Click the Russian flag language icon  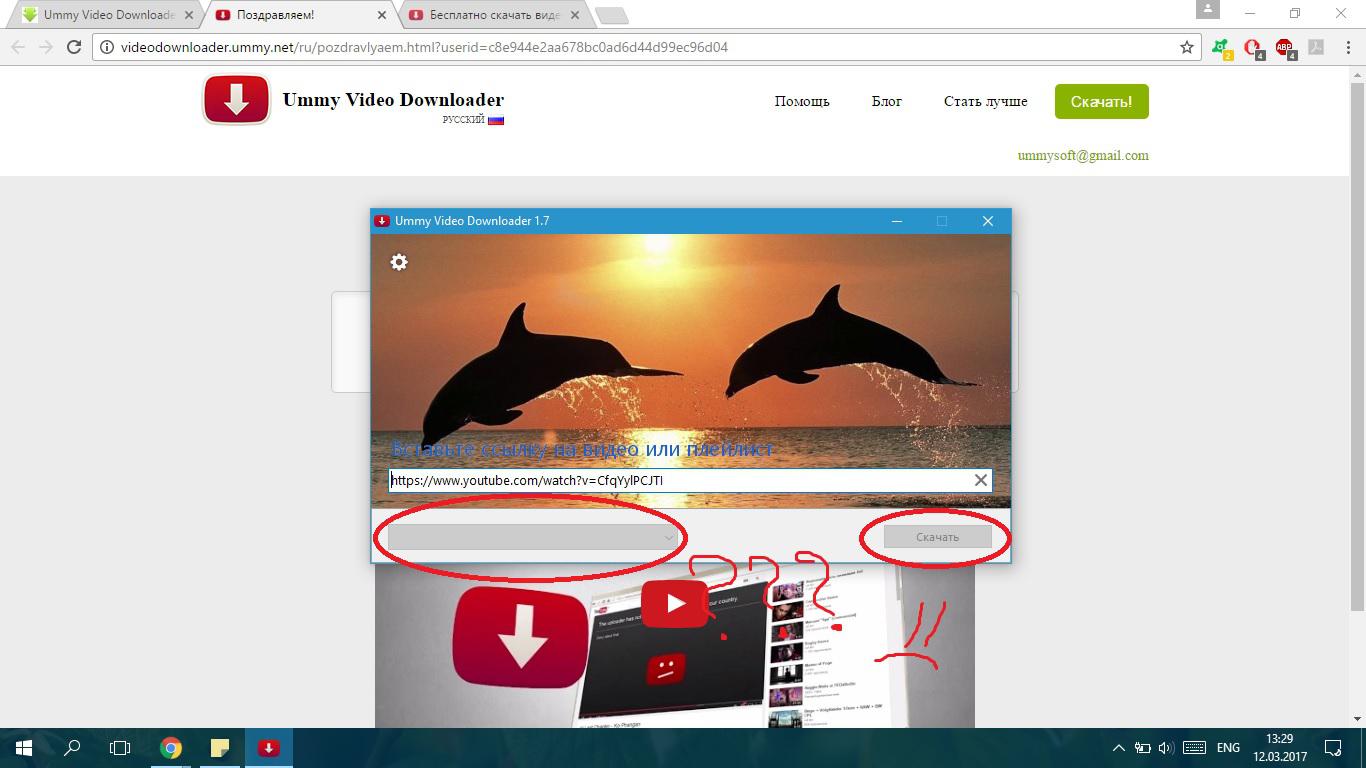coord(496,120)
